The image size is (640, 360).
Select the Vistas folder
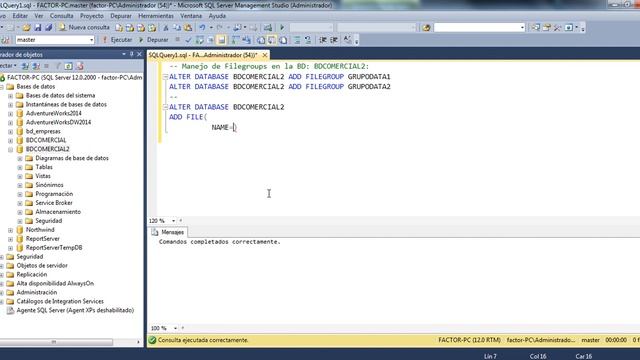pos(43,176)
